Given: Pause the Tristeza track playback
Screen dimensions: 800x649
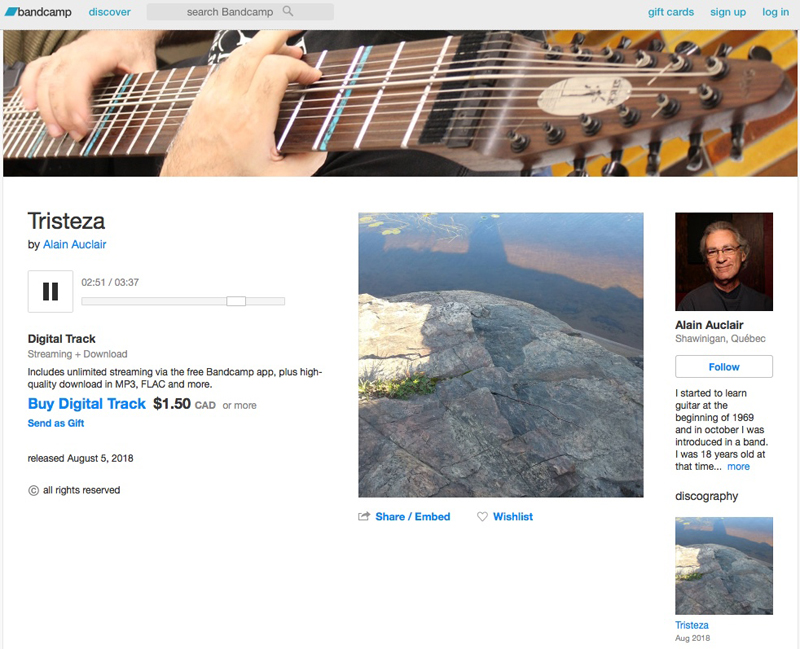Looking at the screenshot, I should 50,291.
